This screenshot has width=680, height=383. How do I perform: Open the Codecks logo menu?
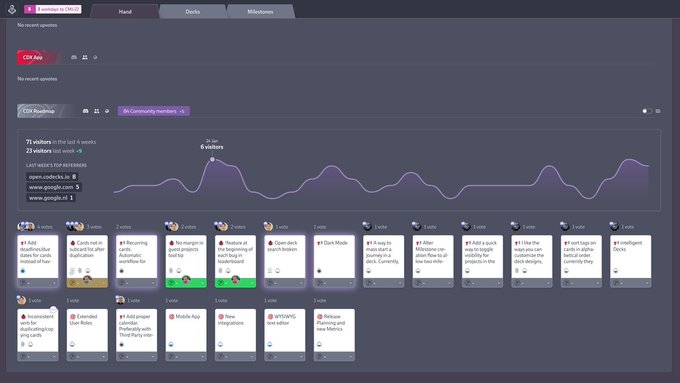12,9
